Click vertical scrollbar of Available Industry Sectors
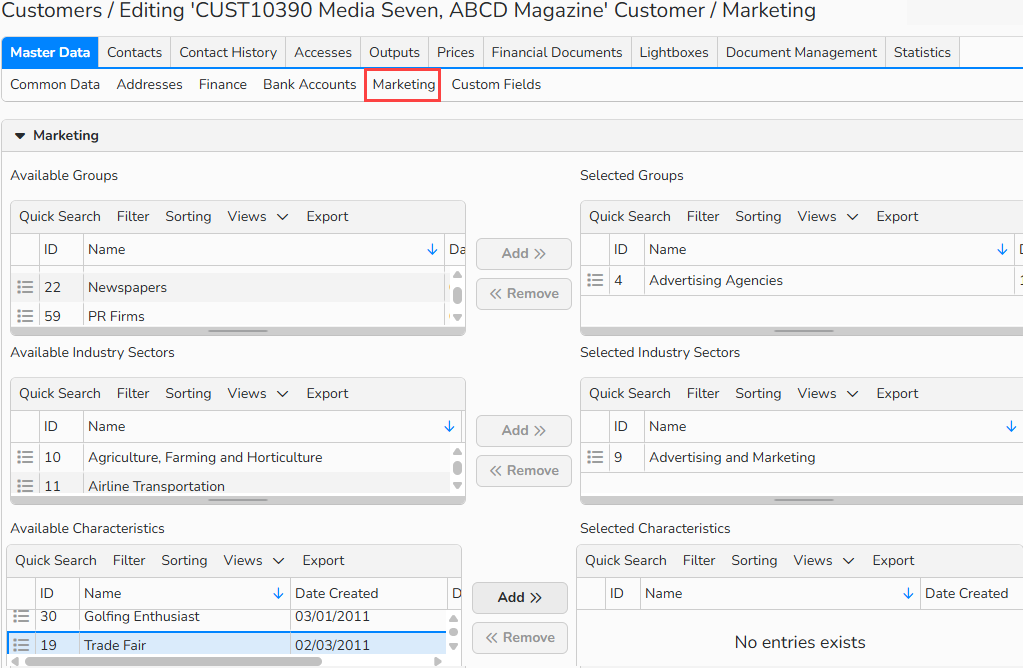The image size is (1023, 668). pos(457,468)
